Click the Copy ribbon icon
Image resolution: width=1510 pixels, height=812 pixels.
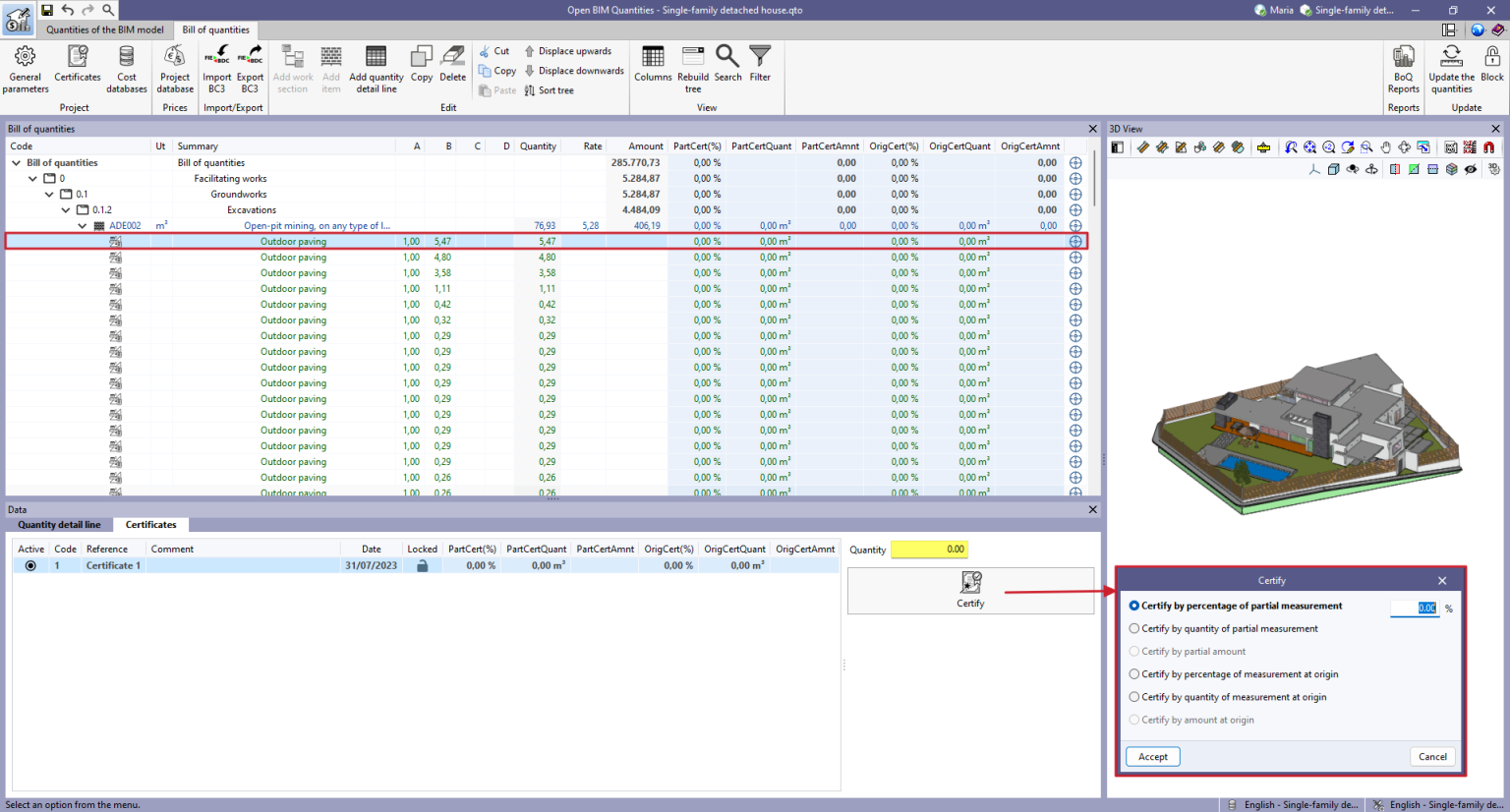pyautogui.click(x=422, y=63)
